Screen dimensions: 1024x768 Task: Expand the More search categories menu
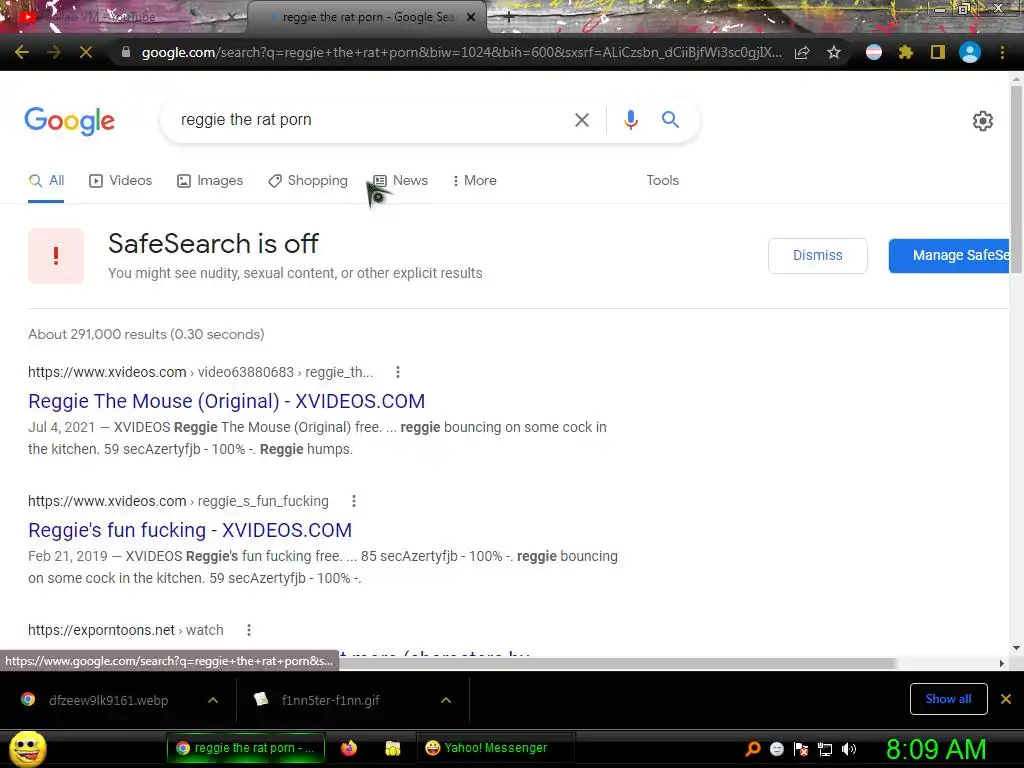475,181
